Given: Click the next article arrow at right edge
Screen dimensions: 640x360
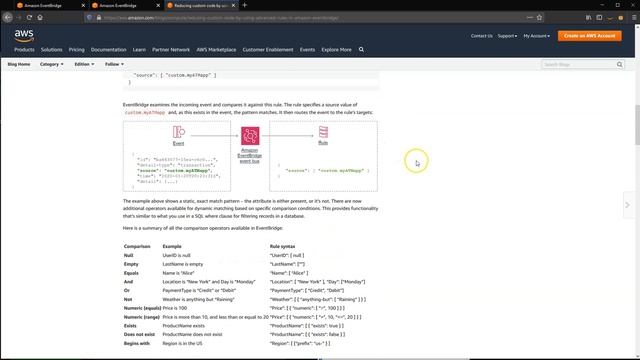Looking at the screenshot, I should click(628, 205).
